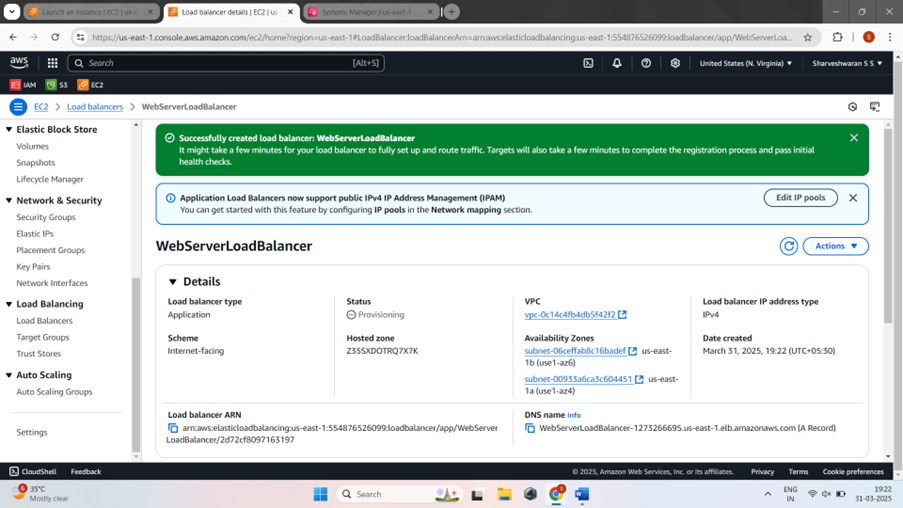Open the S3 shortcut in favorites bar
Screen dimensions: 903x508
point(56,85)
